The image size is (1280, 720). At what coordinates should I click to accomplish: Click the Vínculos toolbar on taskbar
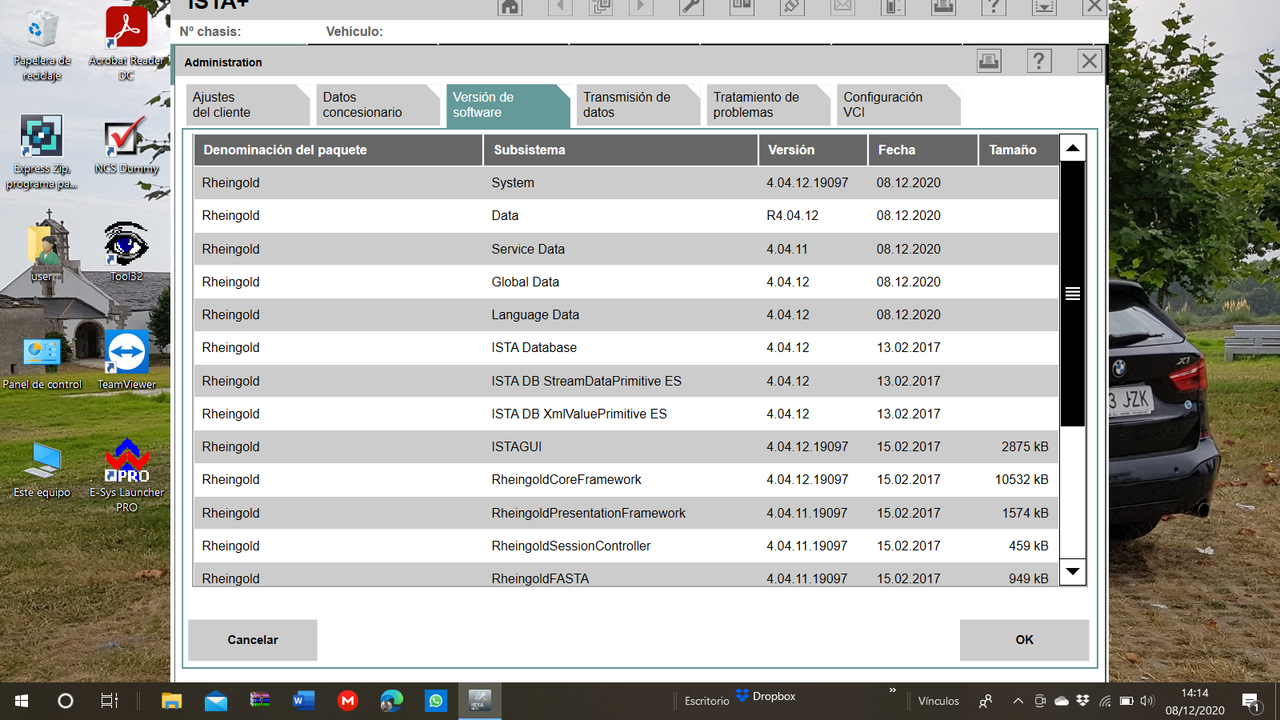938,701
